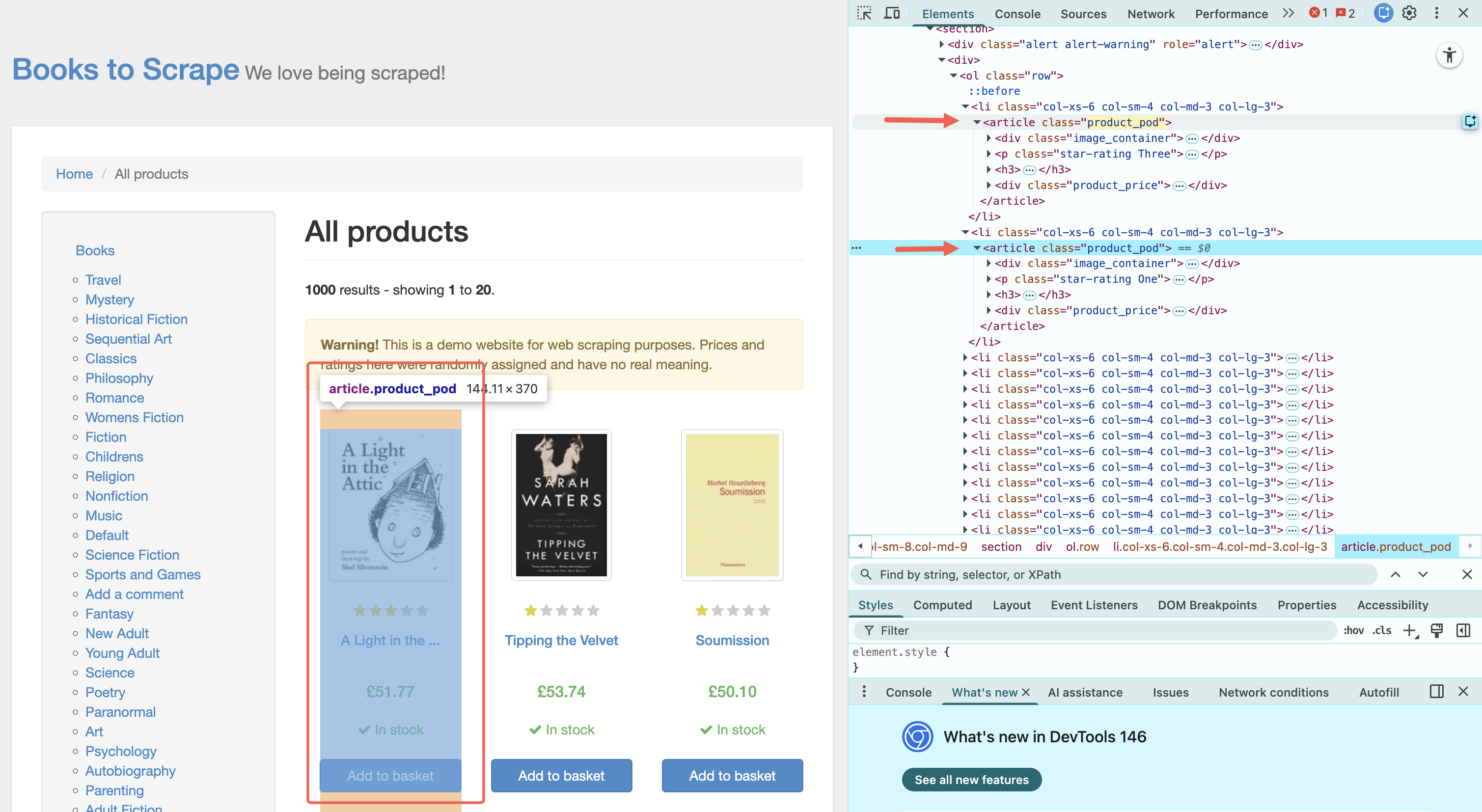Click the Soumission book cover thumbnail
The width and height of the screenshot is (1482, 812).
point(732,505)
